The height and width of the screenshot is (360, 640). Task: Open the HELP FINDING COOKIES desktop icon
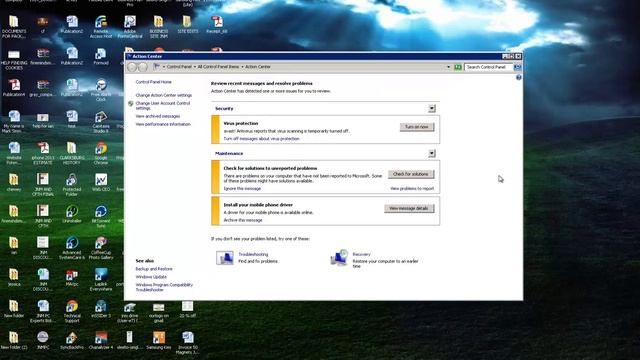click(x=14, y=58)
